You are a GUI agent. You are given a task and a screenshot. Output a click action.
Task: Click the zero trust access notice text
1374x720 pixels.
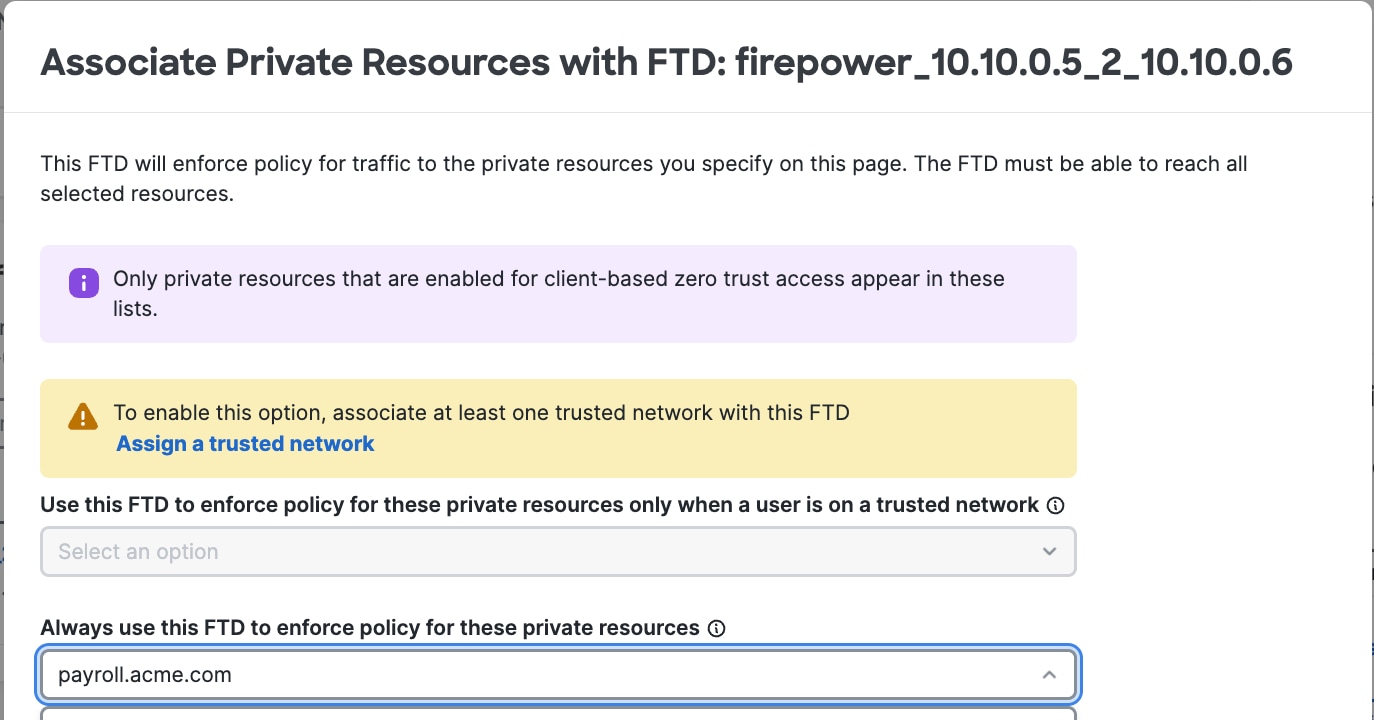pos(559,293)
